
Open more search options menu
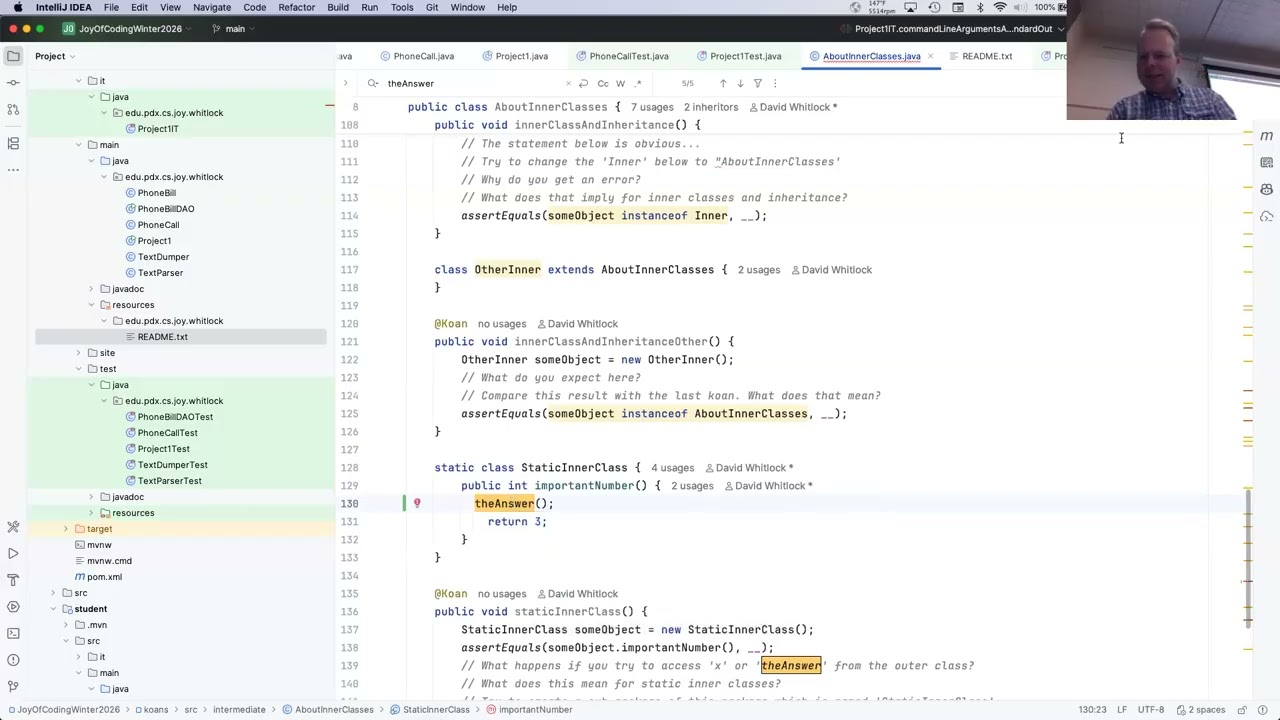(x=775, y=83)
